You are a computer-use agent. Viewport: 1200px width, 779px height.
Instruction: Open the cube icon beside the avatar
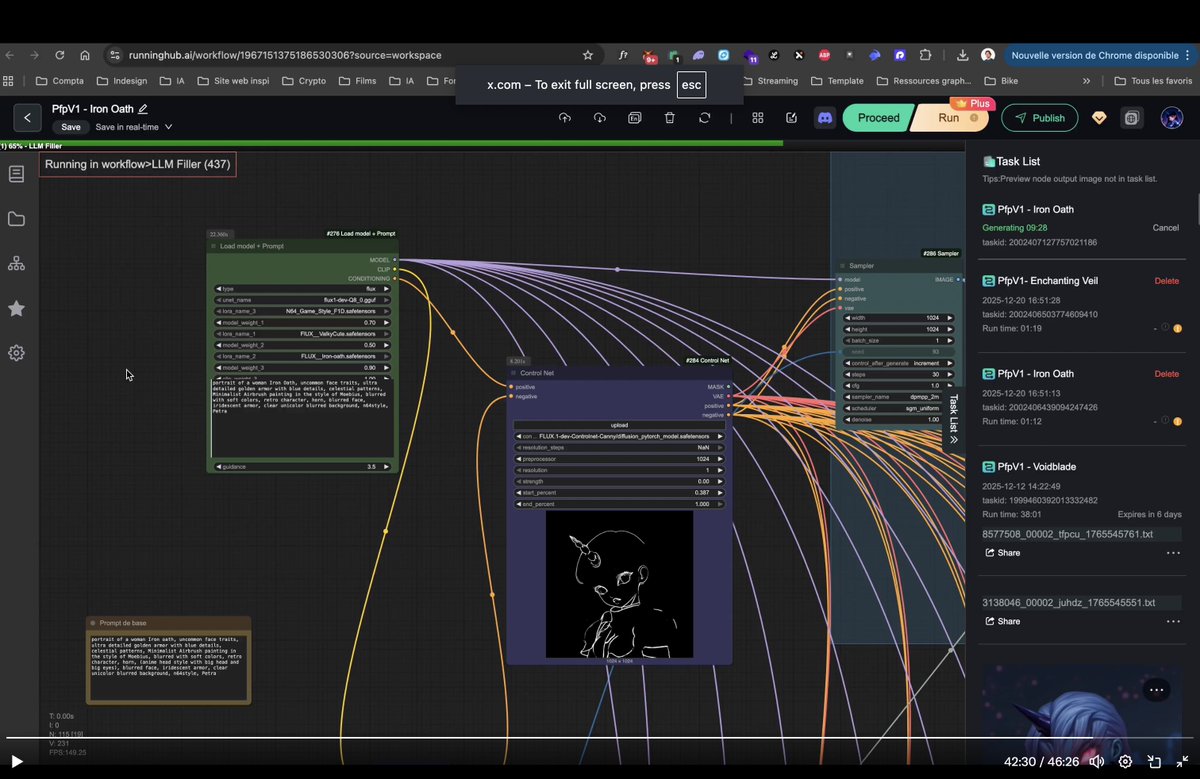1132,118
